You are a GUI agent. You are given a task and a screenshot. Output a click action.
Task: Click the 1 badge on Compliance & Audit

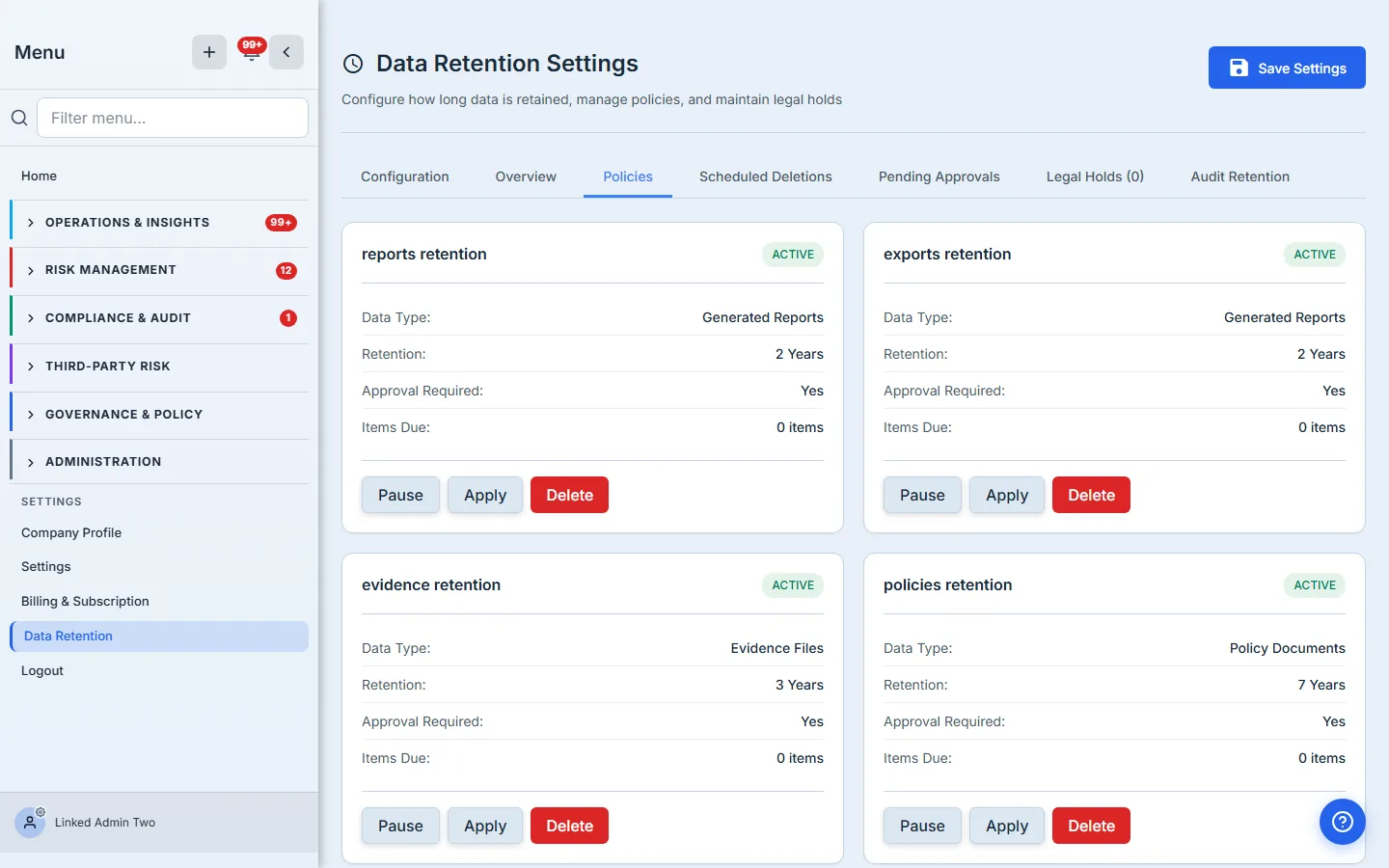pos(288,318)
